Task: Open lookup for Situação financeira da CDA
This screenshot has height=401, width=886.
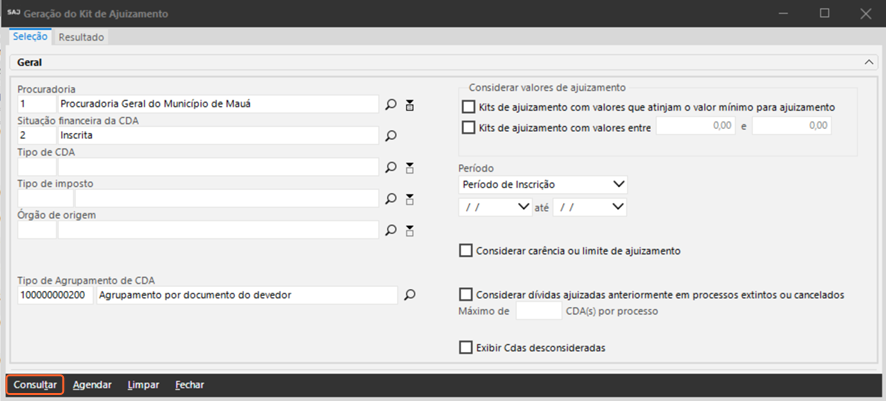Action: (x=392, y=135)
